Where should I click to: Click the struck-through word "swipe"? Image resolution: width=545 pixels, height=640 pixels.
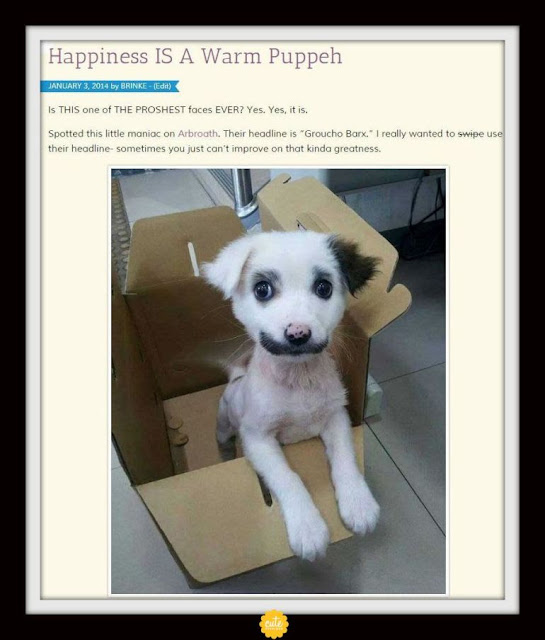[x=471, y=133]
